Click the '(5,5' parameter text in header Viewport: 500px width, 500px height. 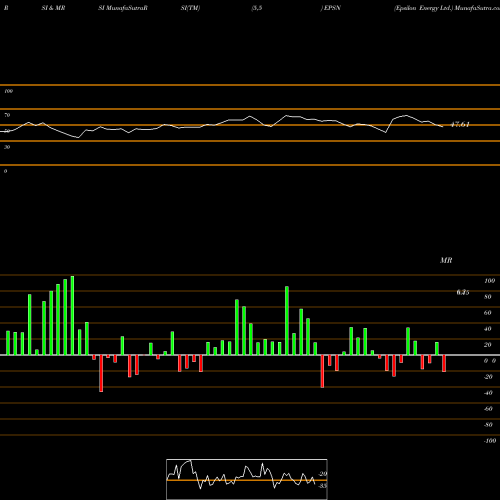(x=257, y=8)
